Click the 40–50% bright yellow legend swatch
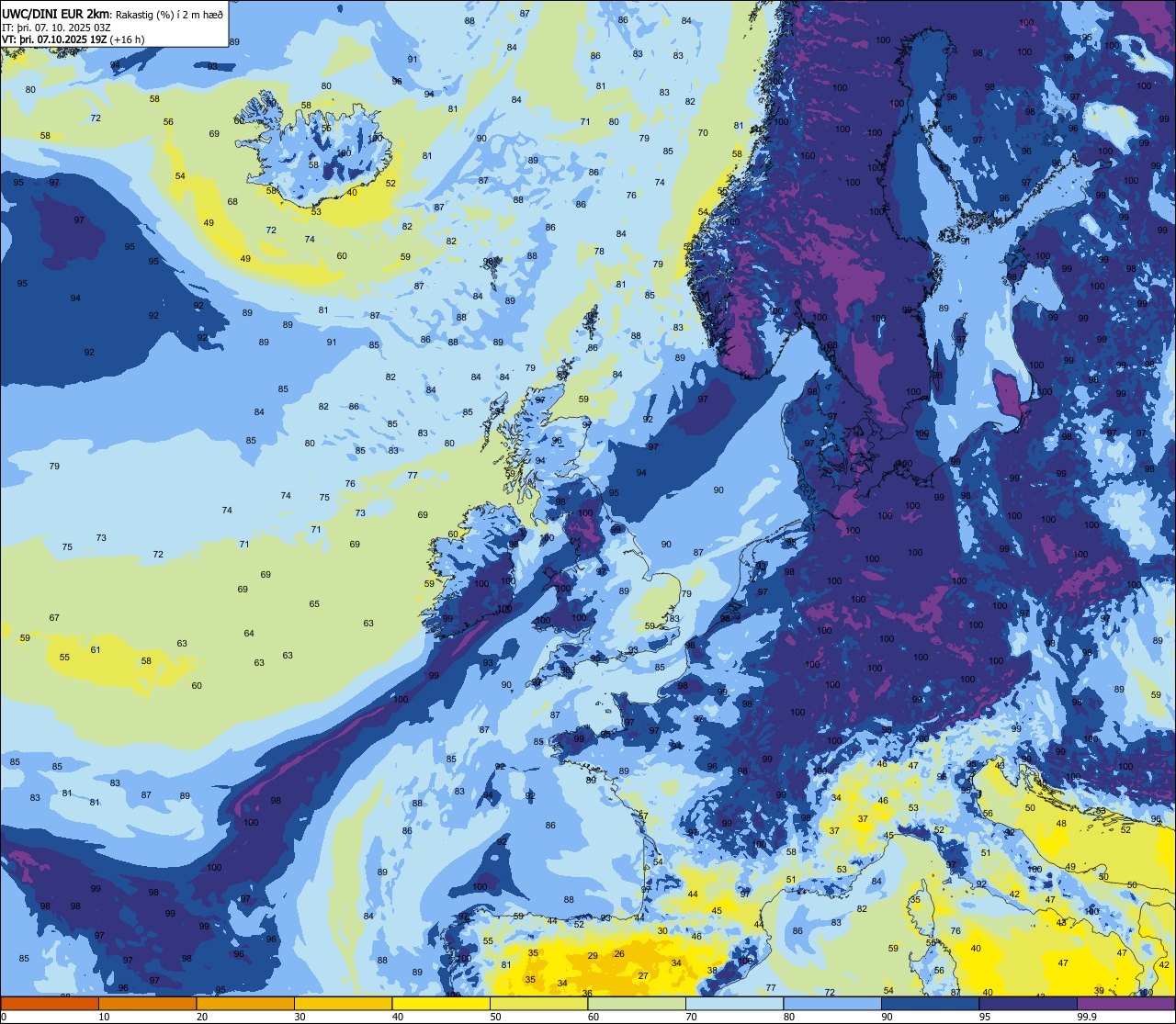This screenshot has height=1024, width=1176. click(x=441, y=1003)
